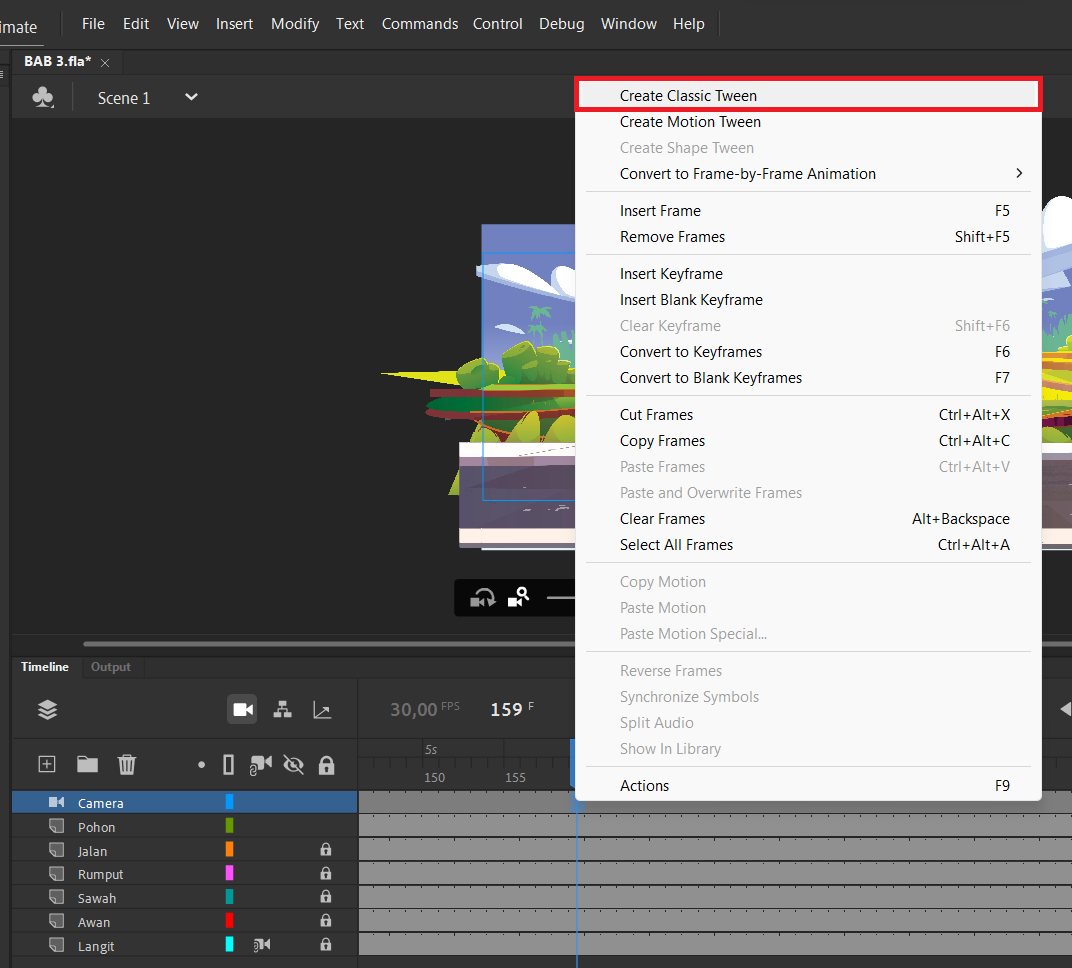Toggle lock all layers padlock header
1072x968 pixels.
[326, 764]
